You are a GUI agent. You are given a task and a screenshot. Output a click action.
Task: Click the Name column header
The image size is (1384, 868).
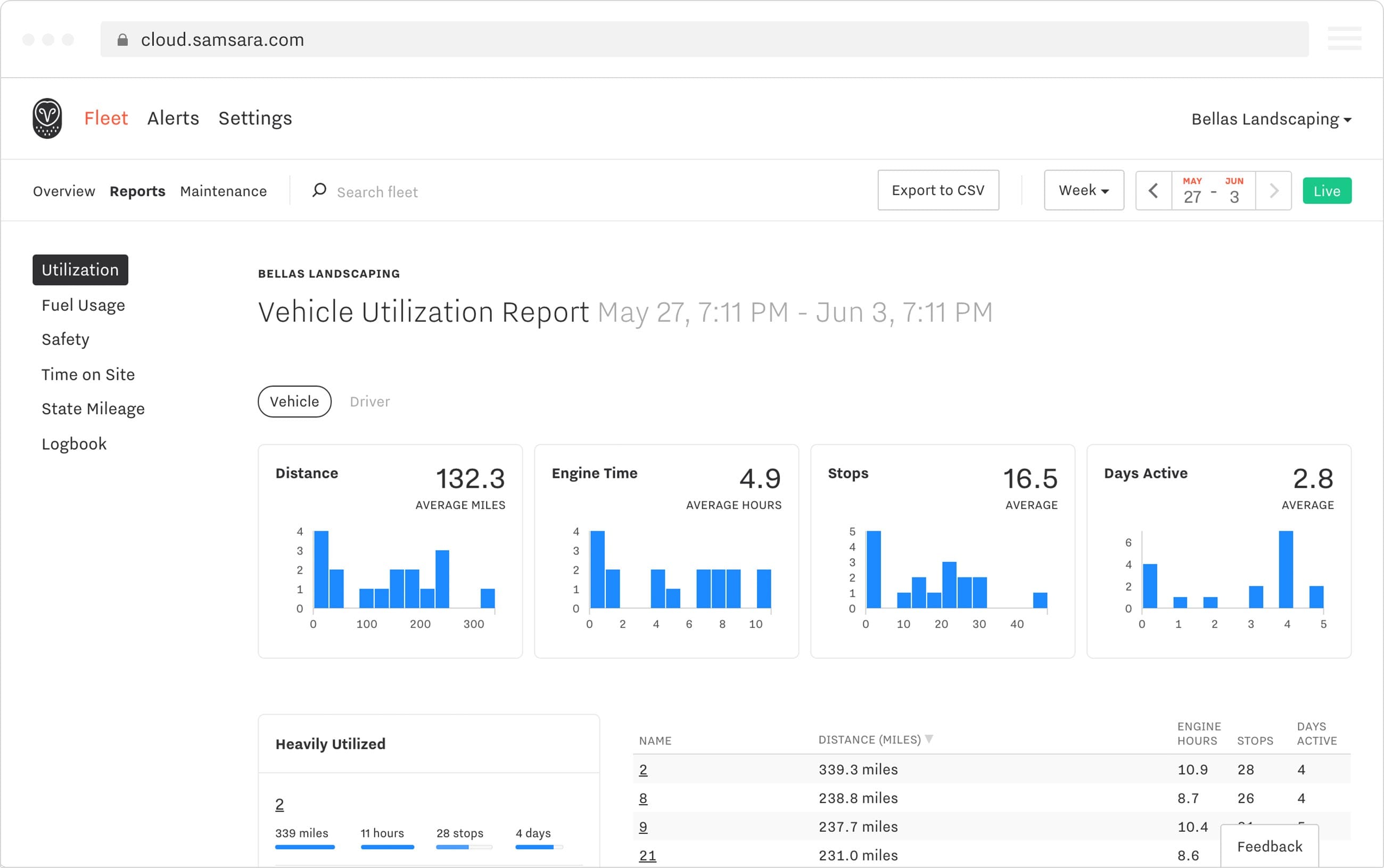[655, 741]
